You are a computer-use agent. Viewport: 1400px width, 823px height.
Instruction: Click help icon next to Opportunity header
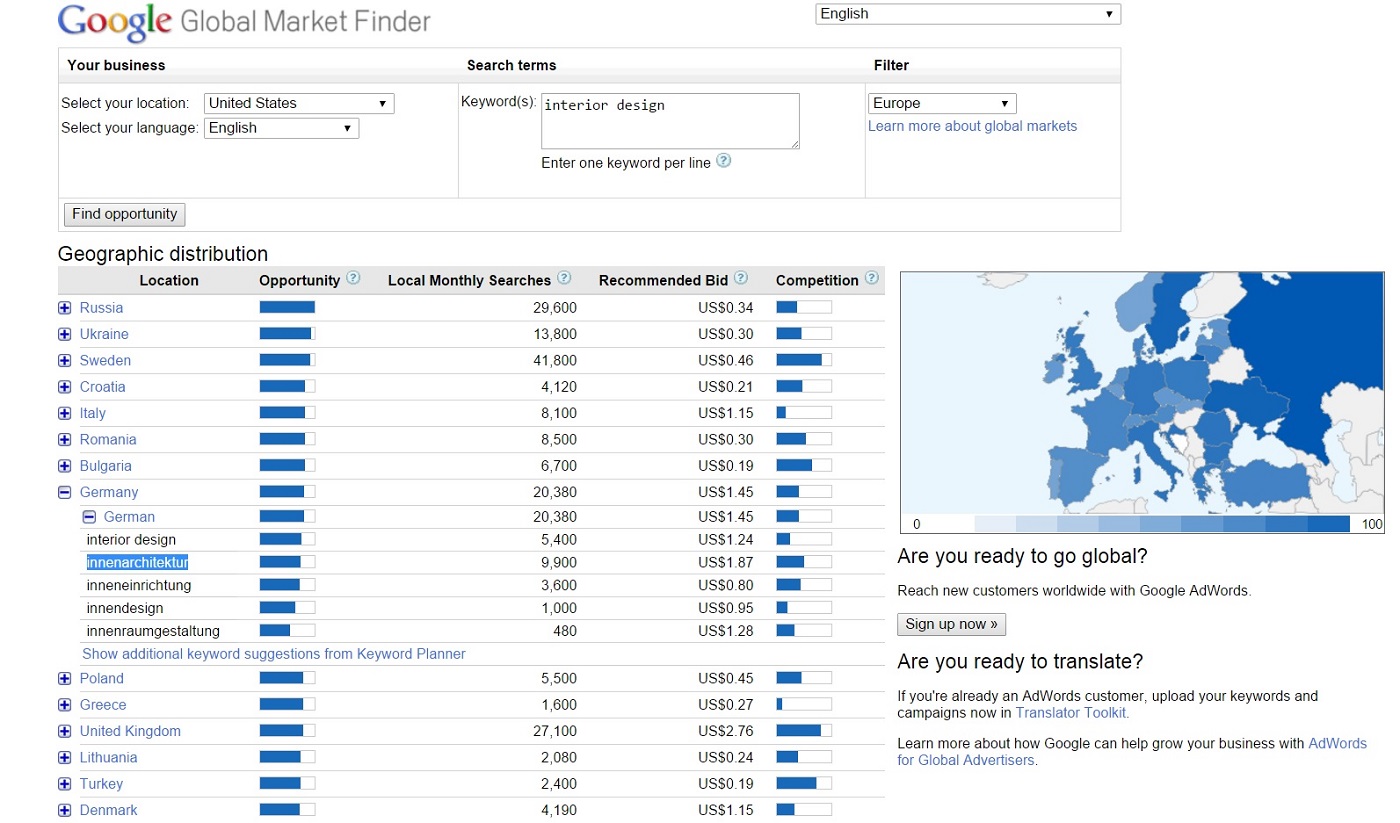353,279
